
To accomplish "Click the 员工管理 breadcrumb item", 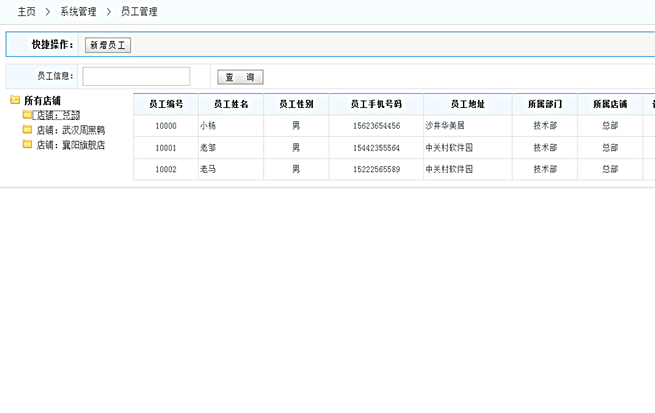I will [138, 12].
